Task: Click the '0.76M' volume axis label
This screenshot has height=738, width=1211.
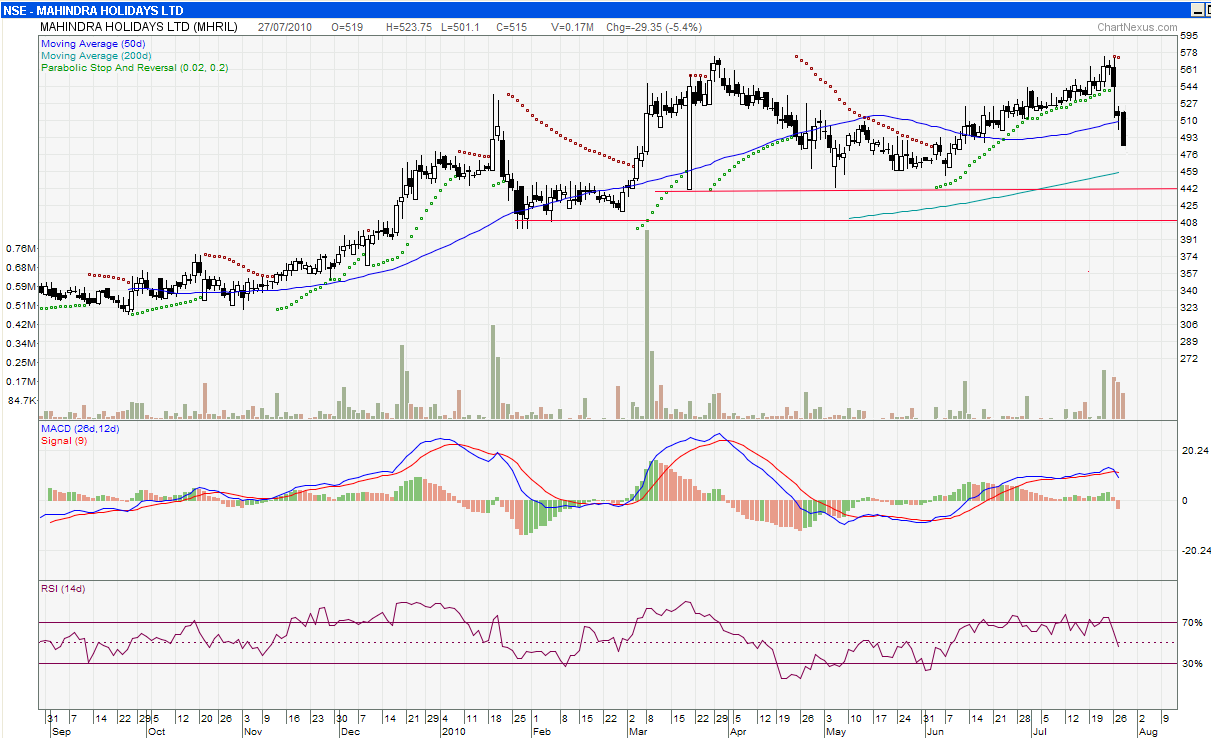Action: click(x=21, y=248)
